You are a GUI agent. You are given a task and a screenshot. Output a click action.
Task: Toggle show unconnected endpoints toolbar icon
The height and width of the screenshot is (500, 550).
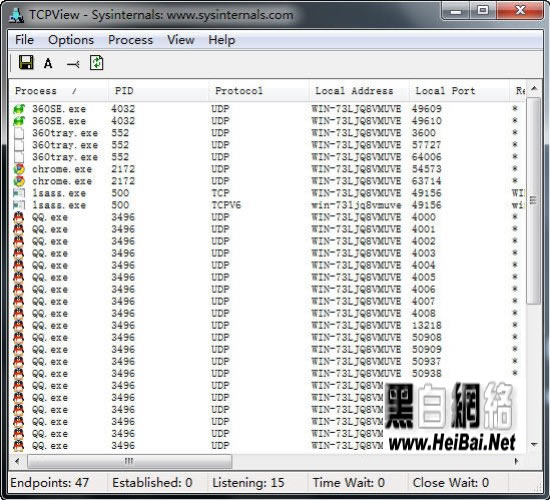pyautogui.click(x=73, y=64)
